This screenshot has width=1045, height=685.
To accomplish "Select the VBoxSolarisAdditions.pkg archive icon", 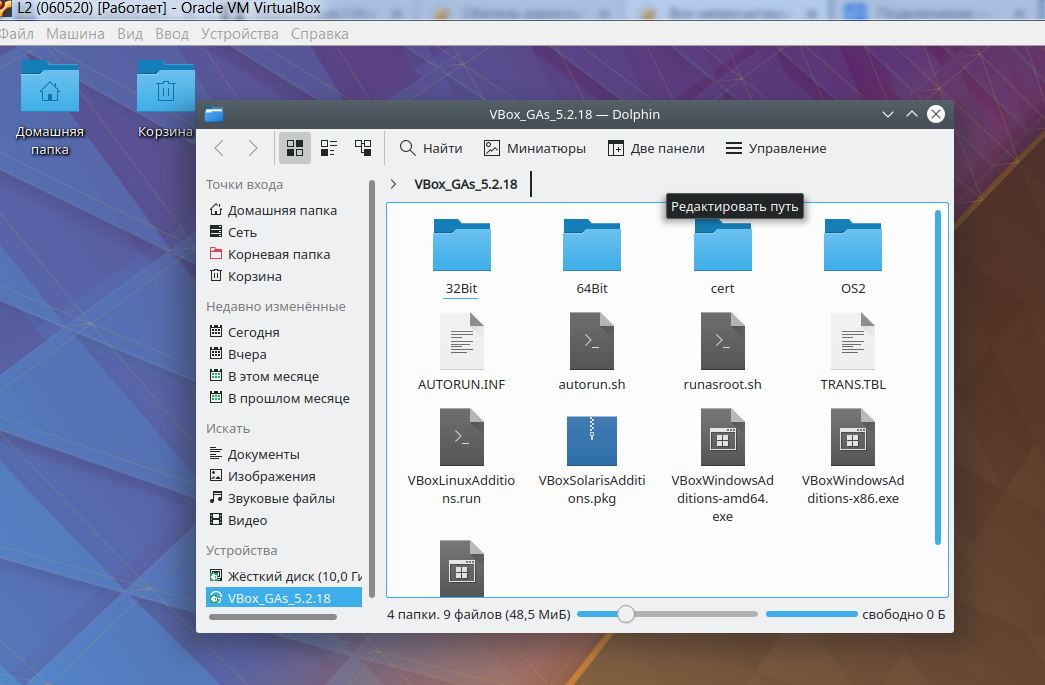I will [592, 440].
